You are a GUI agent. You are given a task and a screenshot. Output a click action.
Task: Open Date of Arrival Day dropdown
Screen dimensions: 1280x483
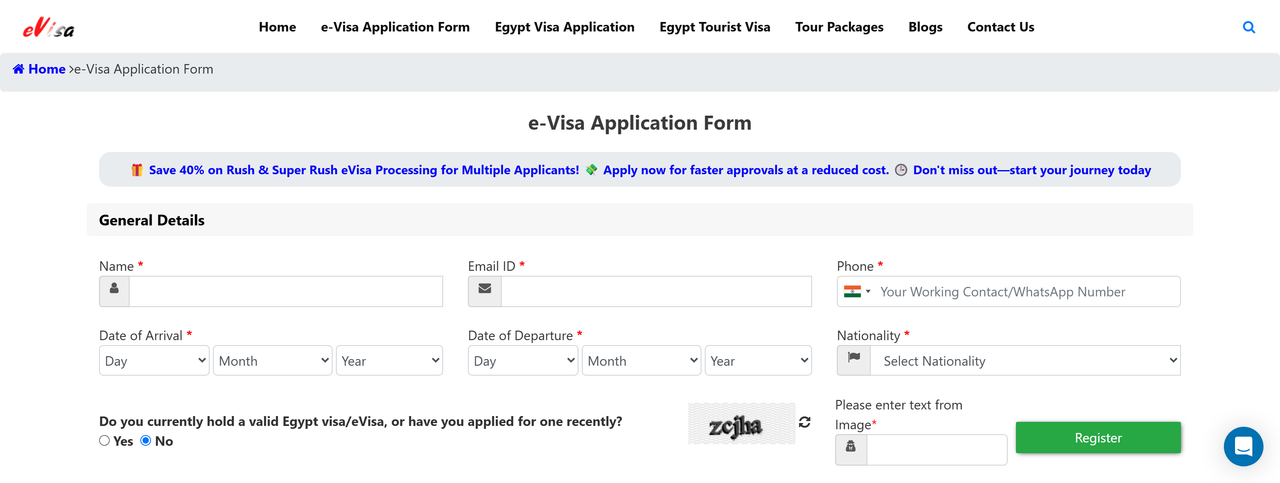154,361
